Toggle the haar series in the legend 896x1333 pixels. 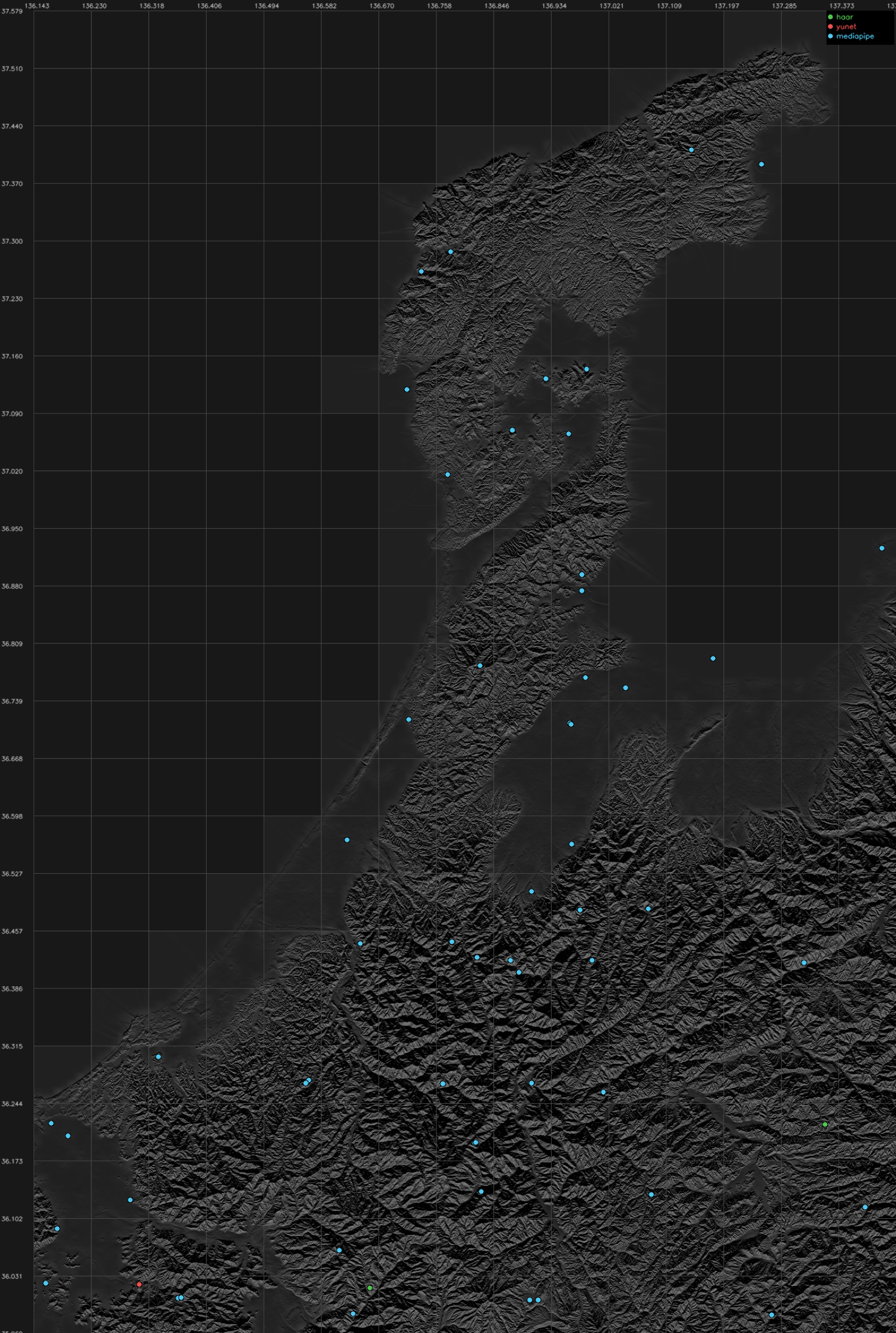844,17
